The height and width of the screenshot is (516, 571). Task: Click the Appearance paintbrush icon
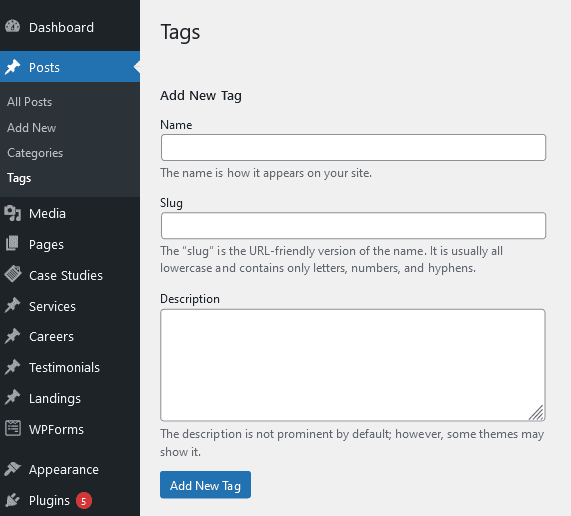pyautogui.click(x=13, y=469)
